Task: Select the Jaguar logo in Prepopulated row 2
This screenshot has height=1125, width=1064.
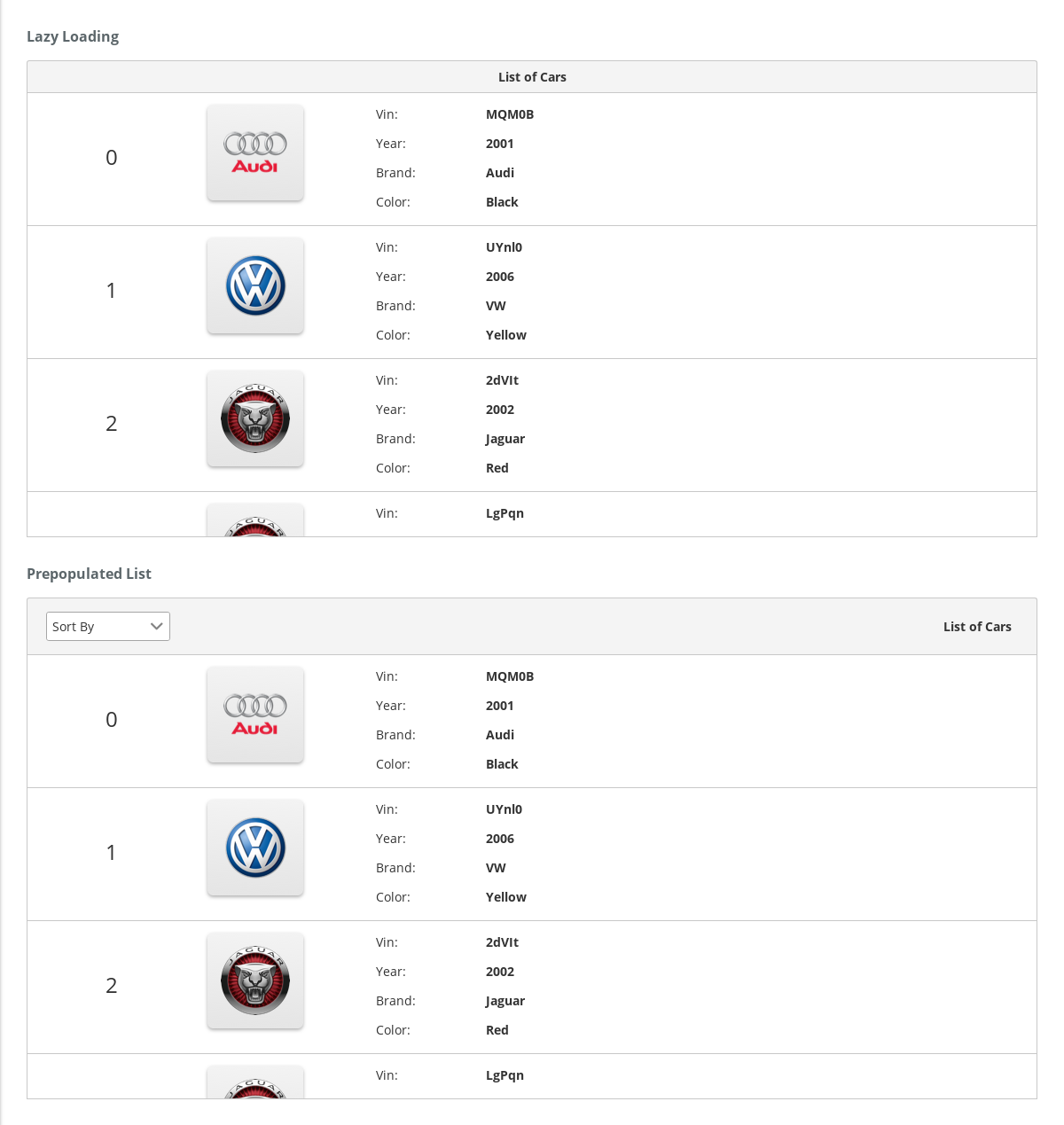Action: click(255, 980)
